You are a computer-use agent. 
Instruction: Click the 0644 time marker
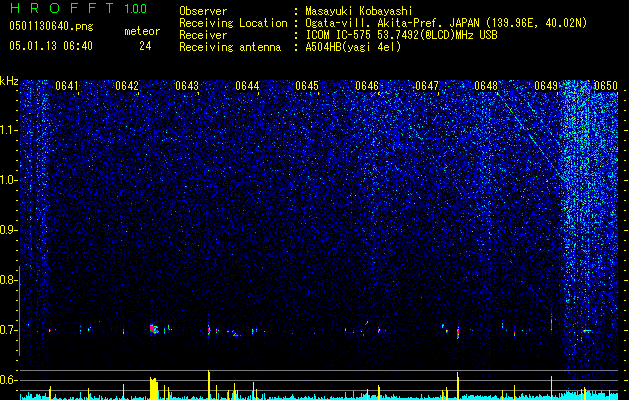pyautogui.click(x=247, y=86)
